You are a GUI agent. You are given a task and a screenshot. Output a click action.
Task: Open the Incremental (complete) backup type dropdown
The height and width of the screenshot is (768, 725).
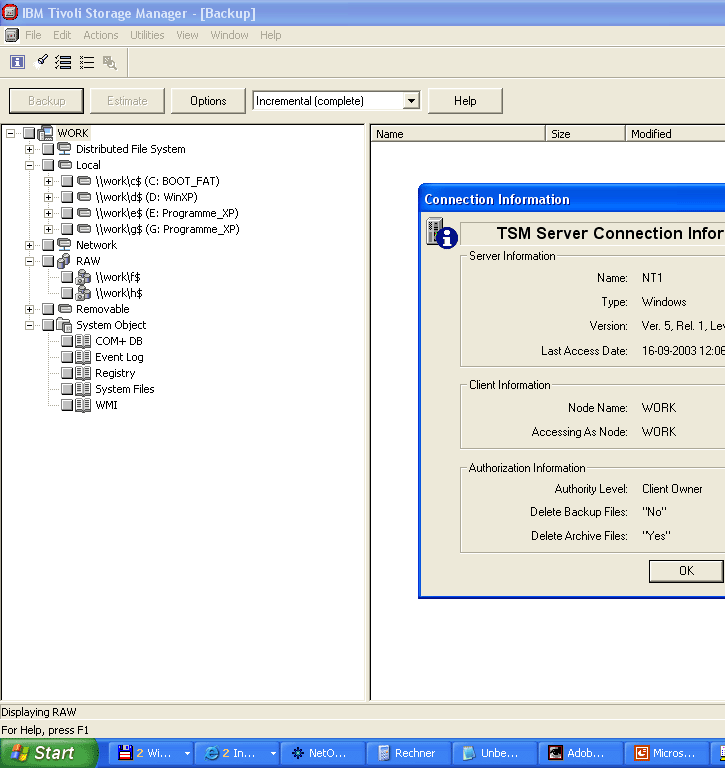click(411, 101)
